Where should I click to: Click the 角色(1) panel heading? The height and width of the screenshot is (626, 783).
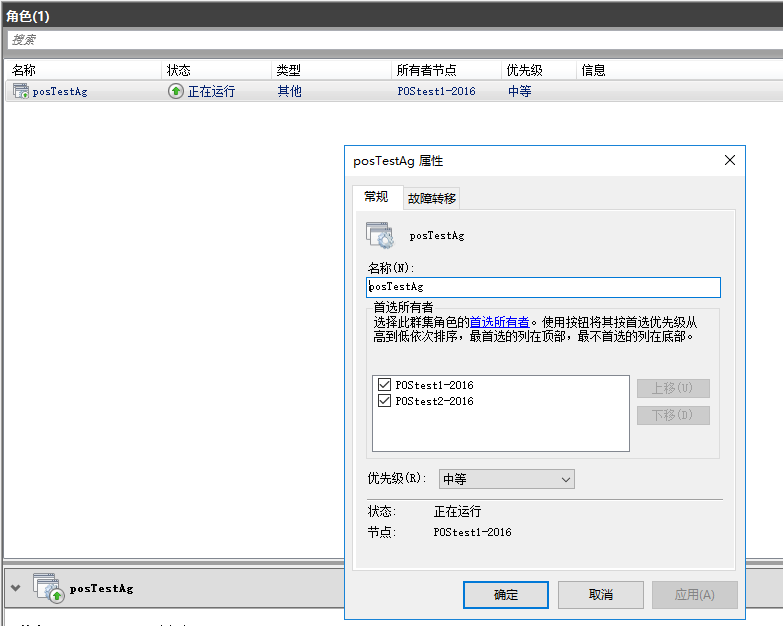[x=28, y=16]
